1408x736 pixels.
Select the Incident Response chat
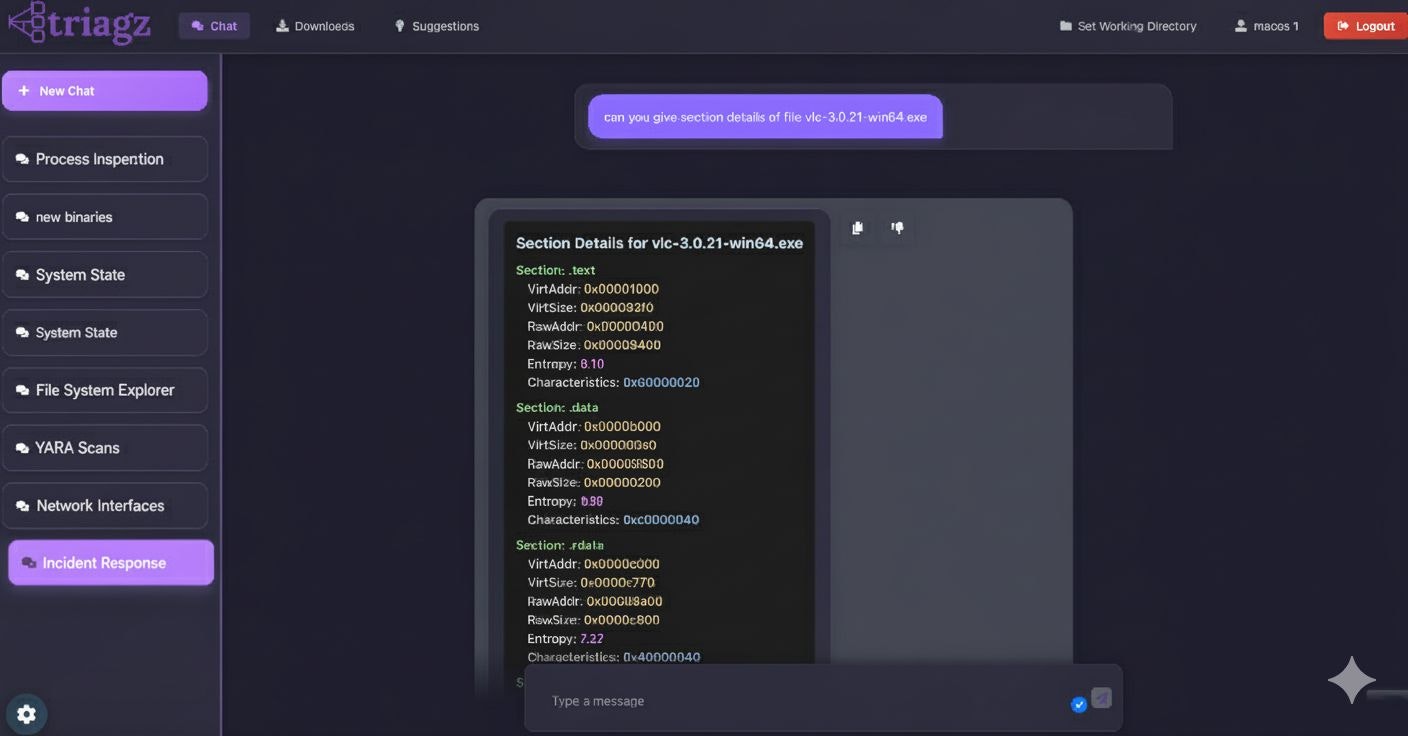[111, 563]
